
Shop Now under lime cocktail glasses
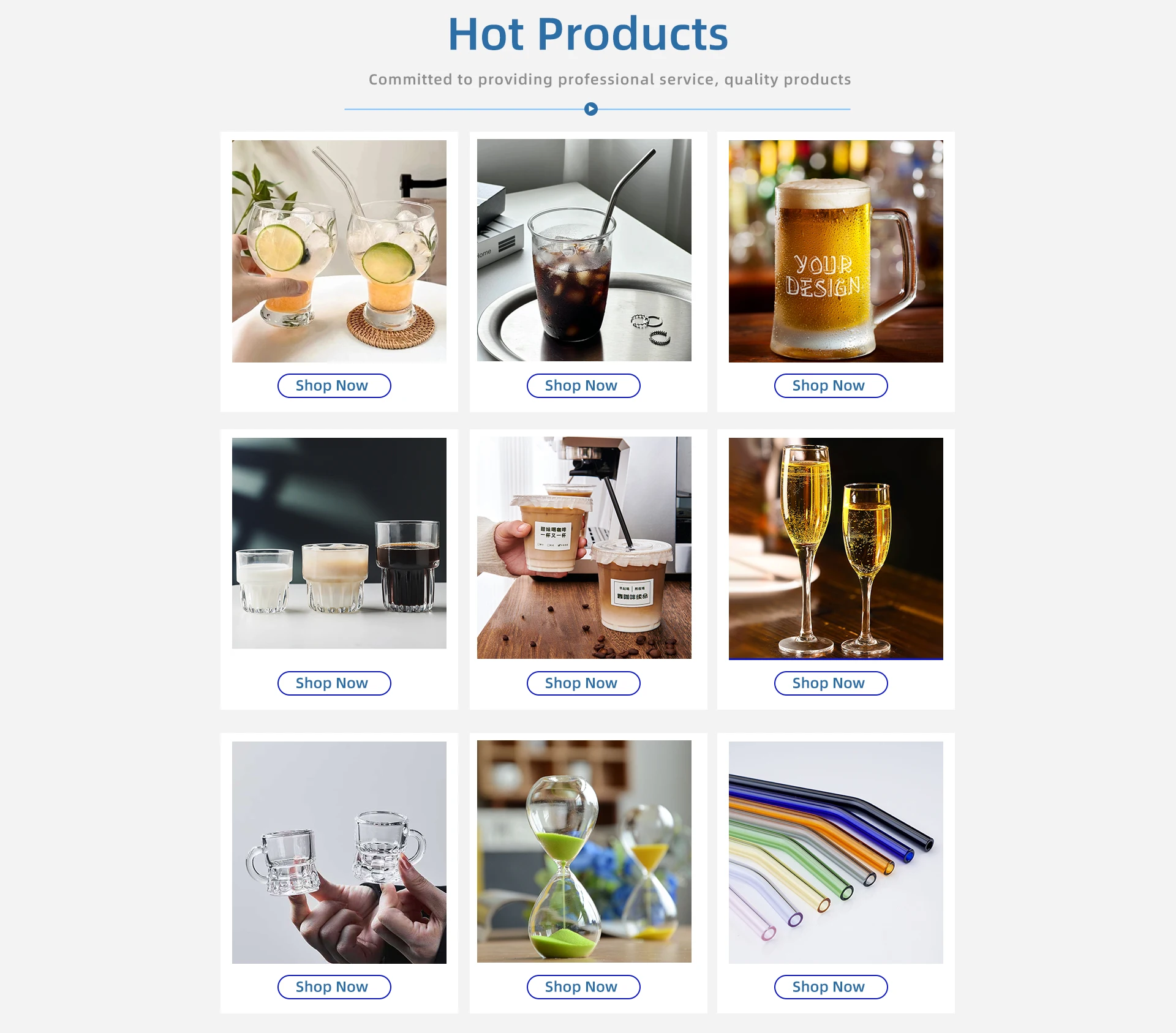click(x=334, y=386)
